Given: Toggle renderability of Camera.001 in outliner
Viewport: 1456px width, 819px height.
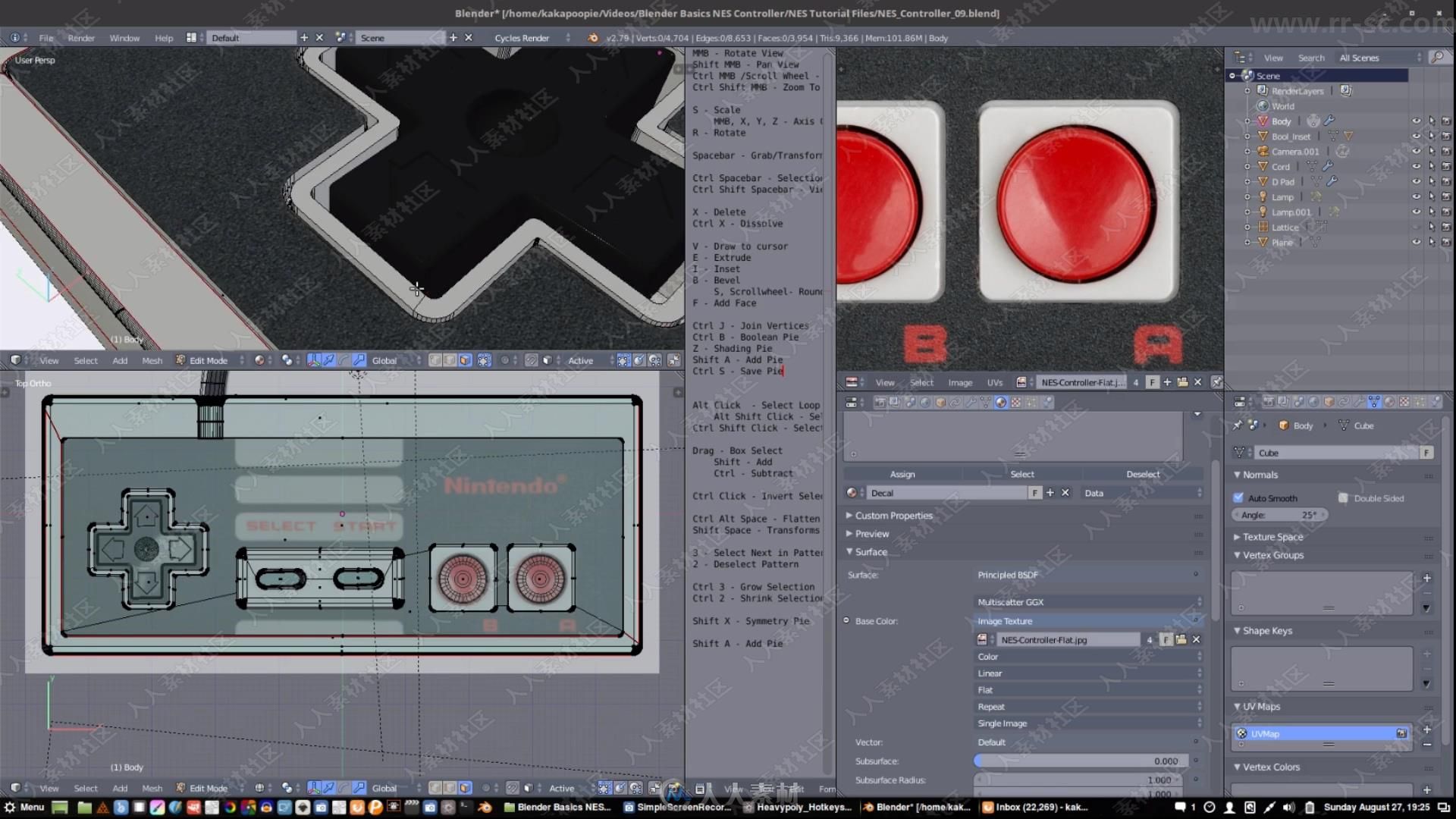Looking at the screenshot, I should (x=1446, y=152).
